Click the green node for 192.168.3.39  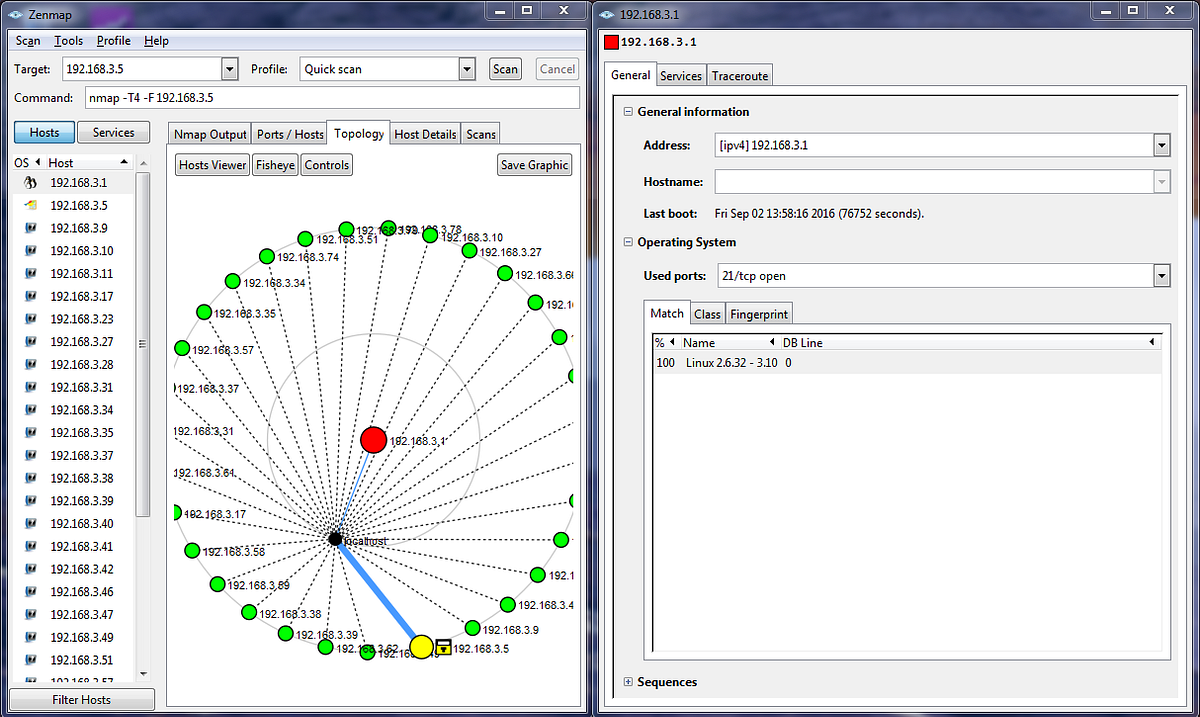coord(285,633)
